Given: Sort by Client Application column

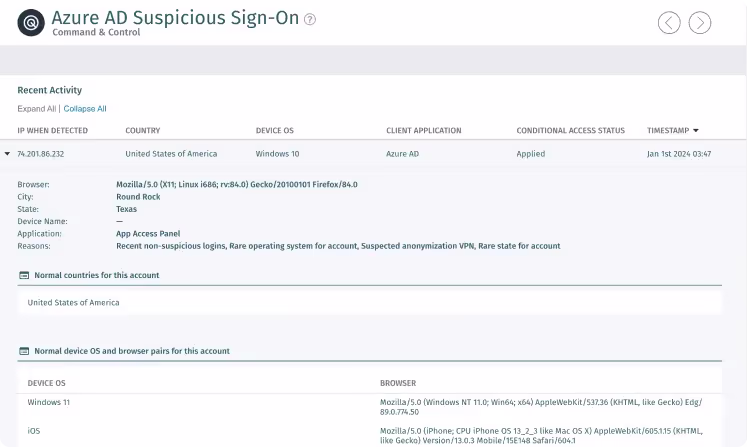Looking at the screenshot, I should pyautogui.click(x=424, y=131).
